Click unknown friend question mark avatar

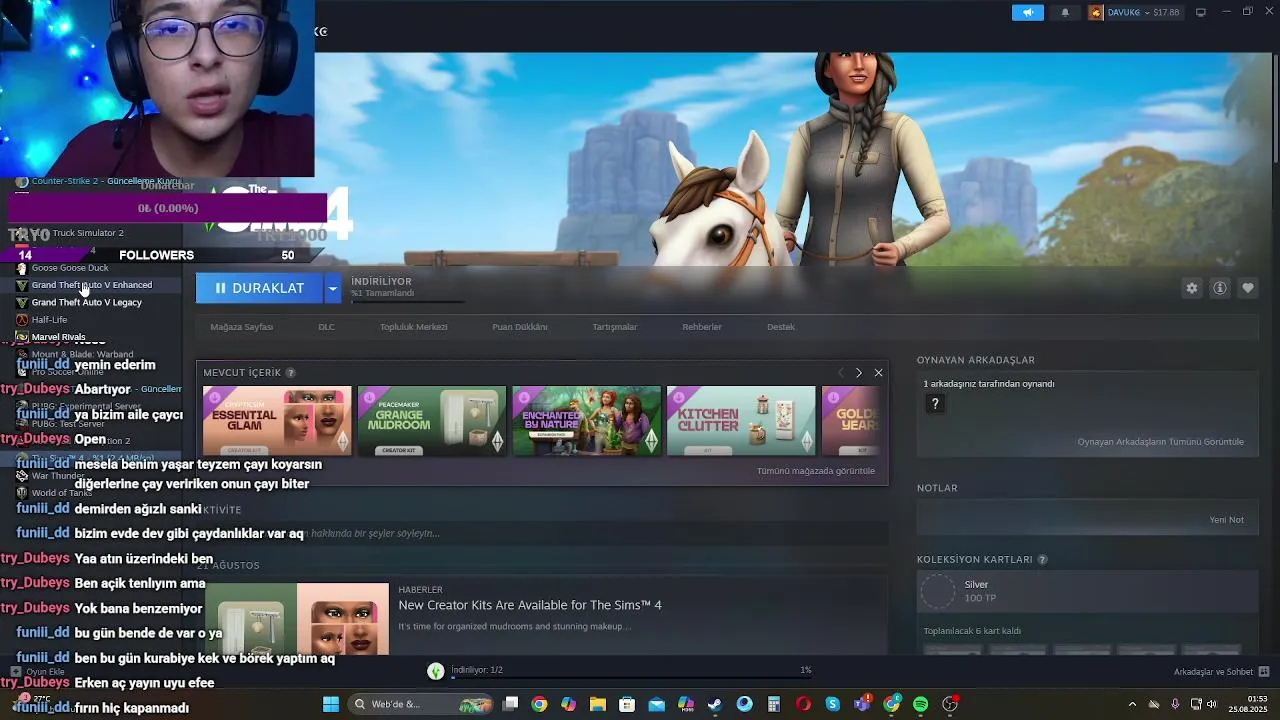[x=935, y=404]
